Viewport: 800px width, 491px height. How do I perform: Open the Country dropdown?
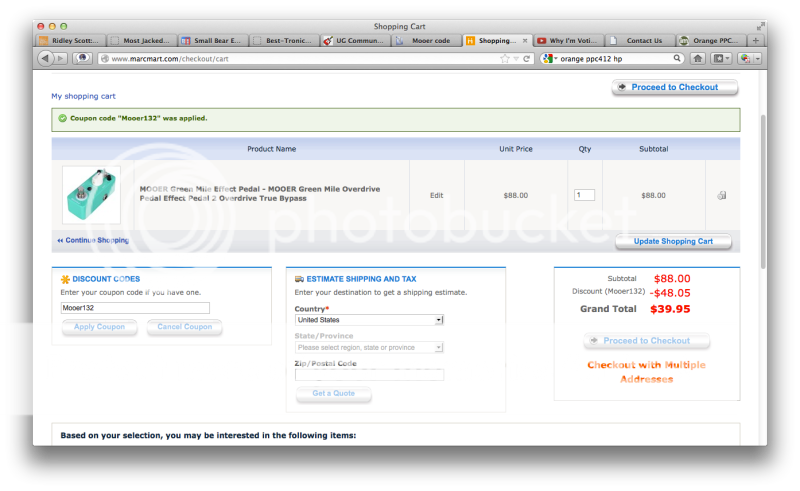[x=369, y=320]
